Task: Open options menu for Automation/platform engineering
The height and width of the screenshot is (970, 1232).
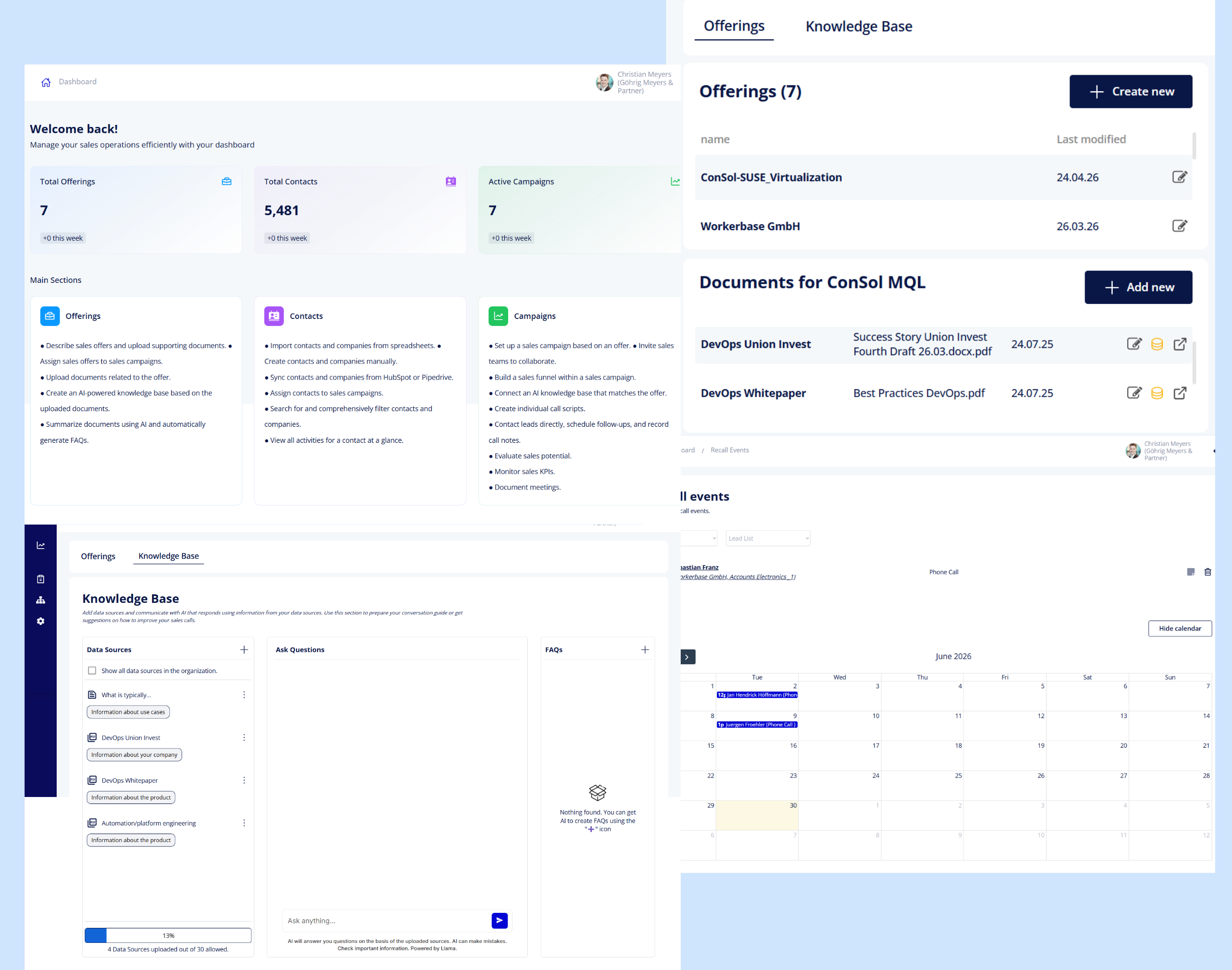Action: 244,823
